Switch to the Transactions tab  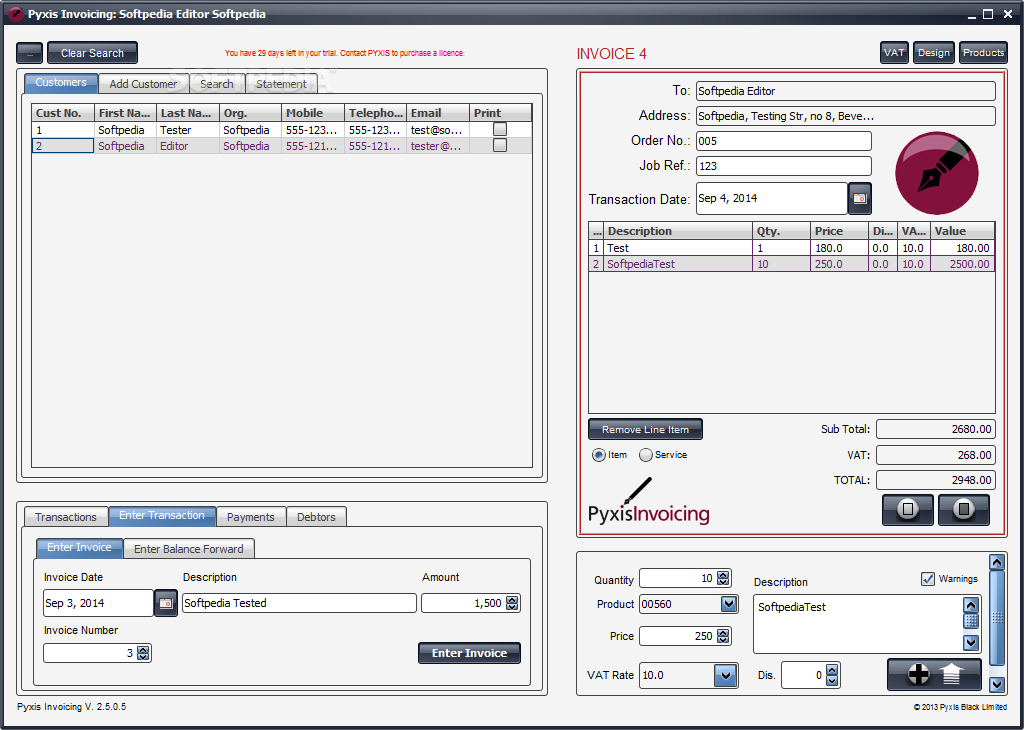[65, 516]
